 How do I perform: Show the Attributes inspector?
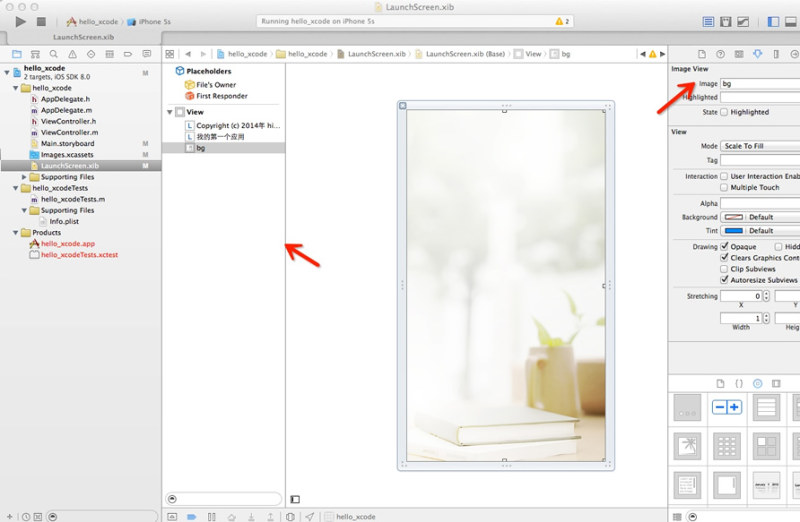pos(758,54)
